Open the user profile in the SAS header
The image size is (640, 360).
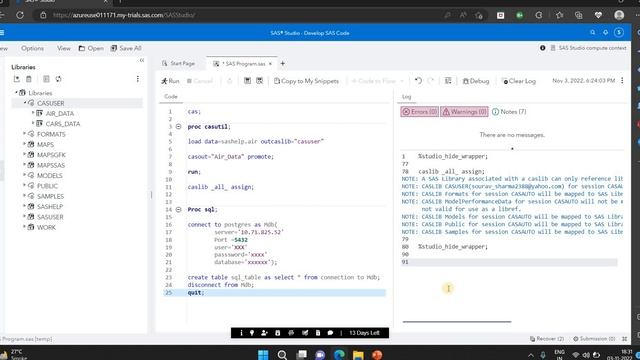pos(619,32)
